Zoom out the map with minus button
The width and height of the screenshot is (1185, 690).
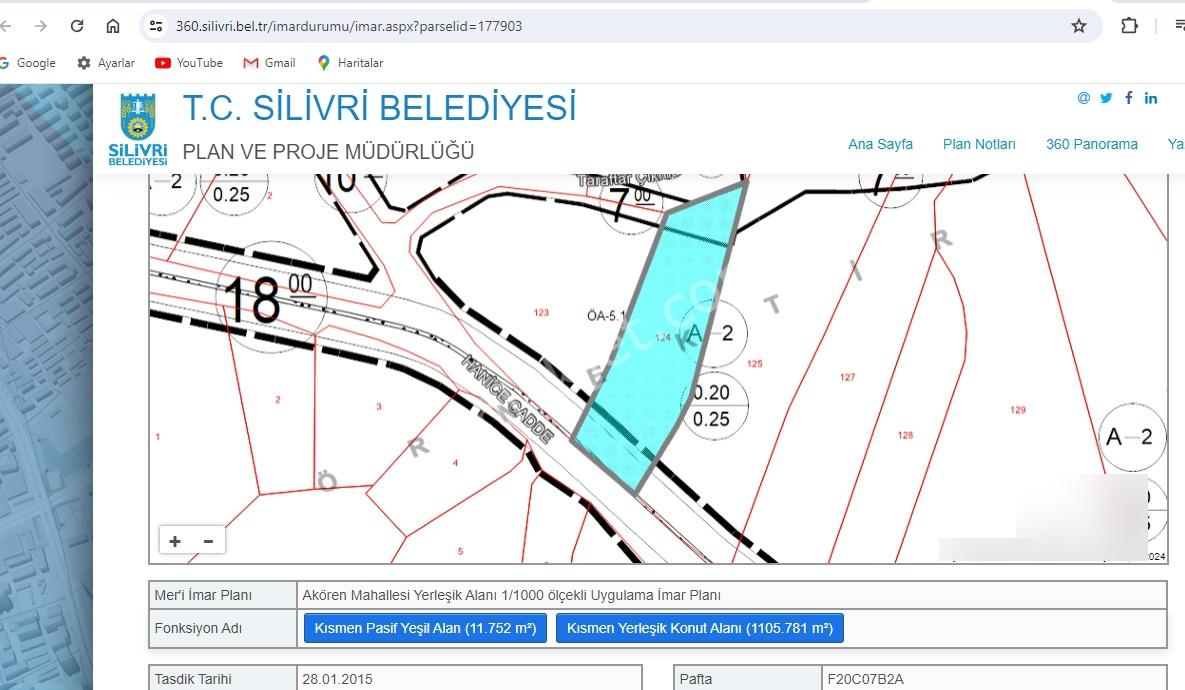209,540
